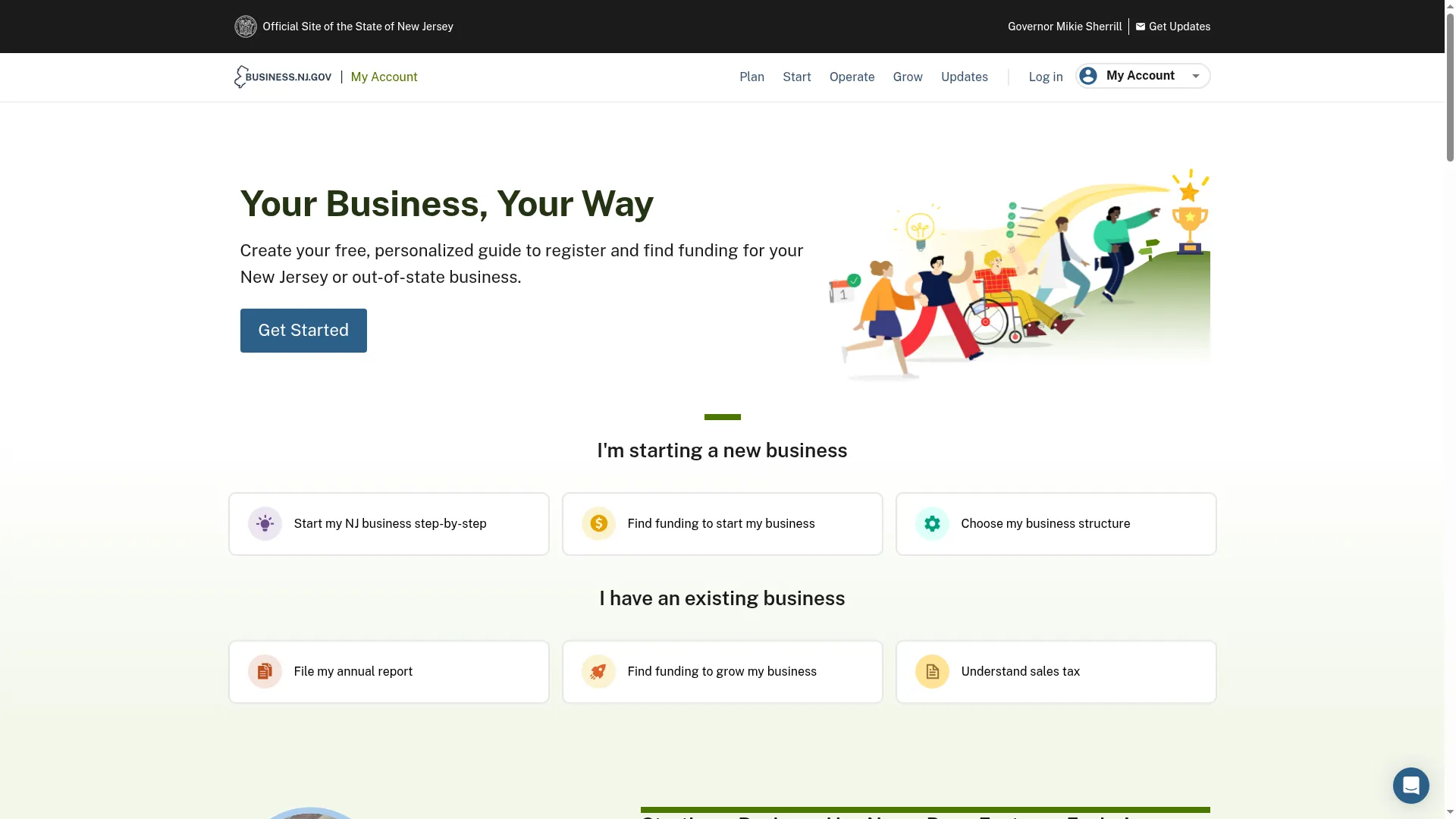Open the Updates menu item
Screen dimensions: 1456x819
tap(964, 77)
